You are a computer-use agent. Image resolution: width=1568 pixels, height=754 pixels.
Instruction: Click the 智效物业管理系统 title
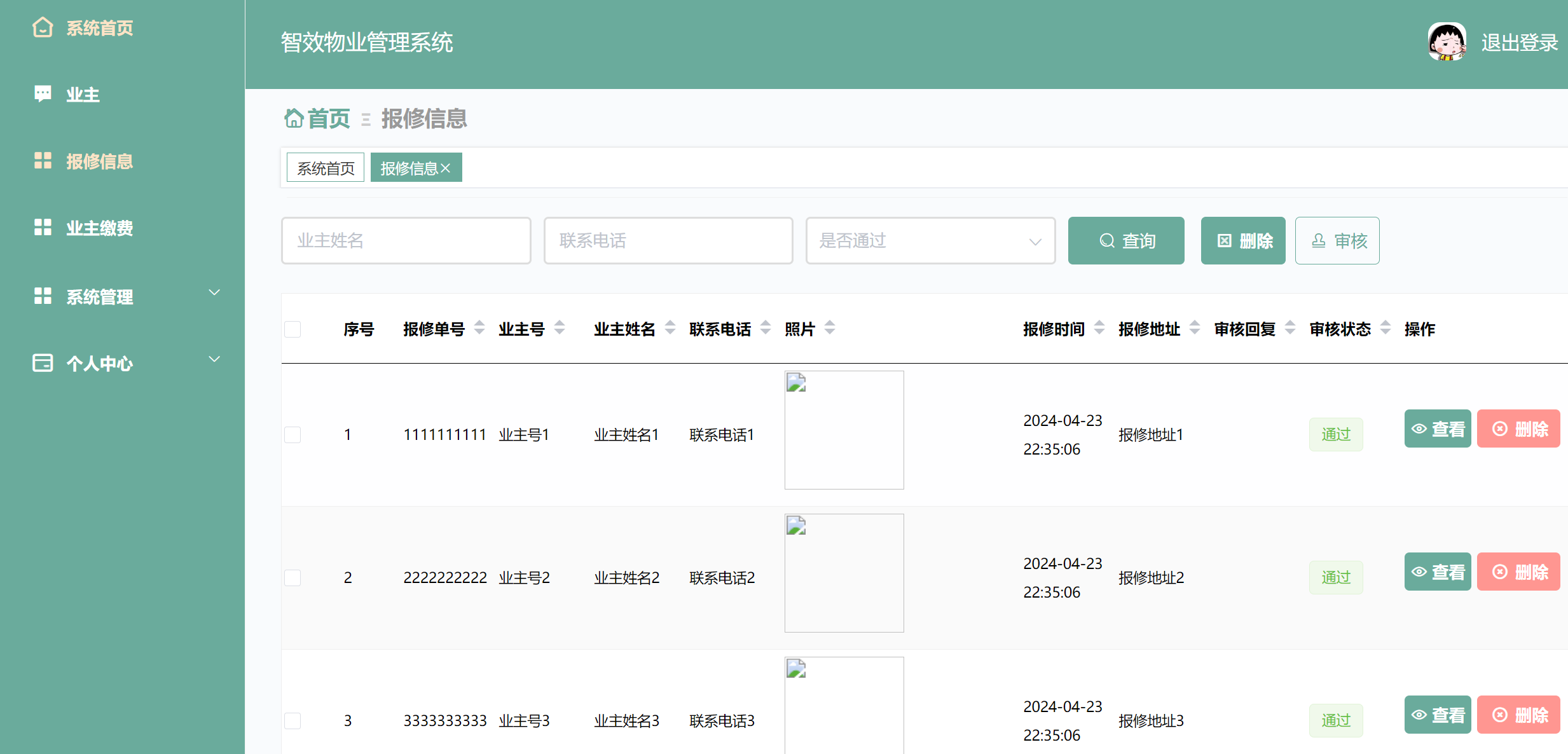click(367, 43)
